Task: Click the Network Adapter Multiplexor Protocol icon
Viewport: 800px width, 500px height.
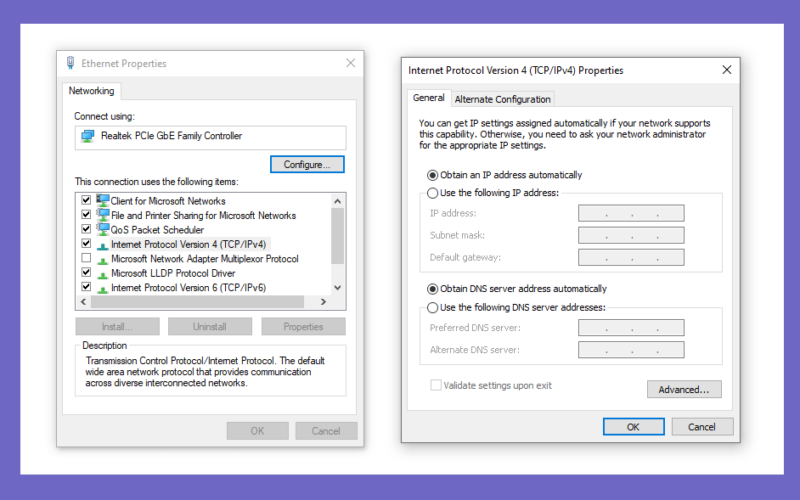Action: tap(103, 260)
